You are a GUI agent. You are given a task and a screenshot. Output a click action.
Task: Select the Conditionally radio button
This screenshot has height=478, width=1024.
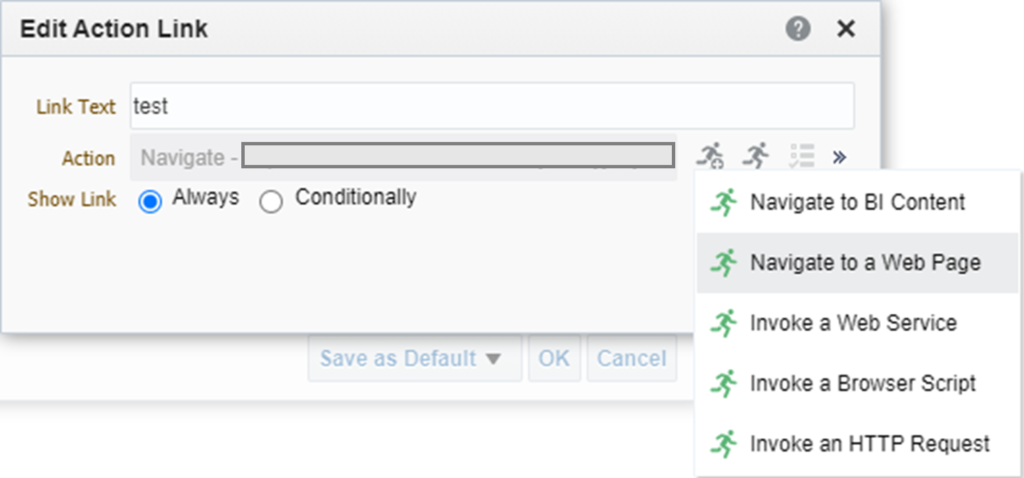pos(271,202)
